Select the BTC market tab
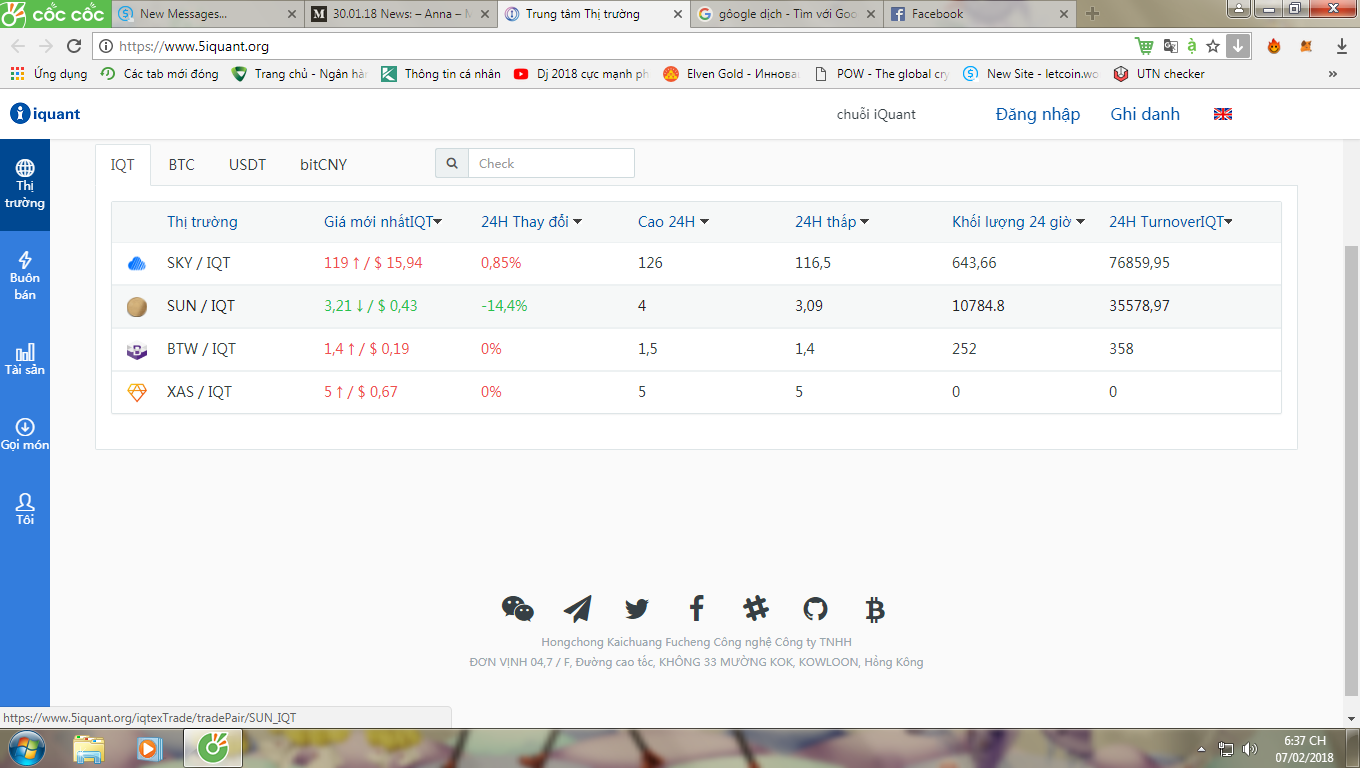 (181, 165)
